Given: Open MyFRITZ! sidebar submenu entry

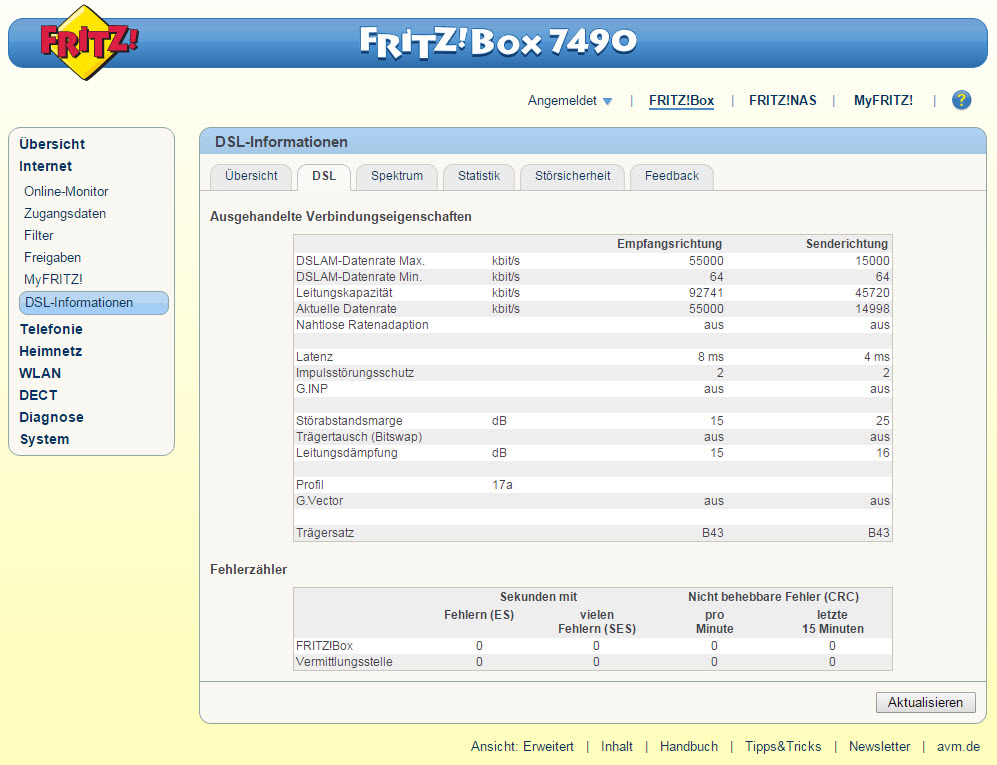Looking at the screenshot, I should (53, 279).
